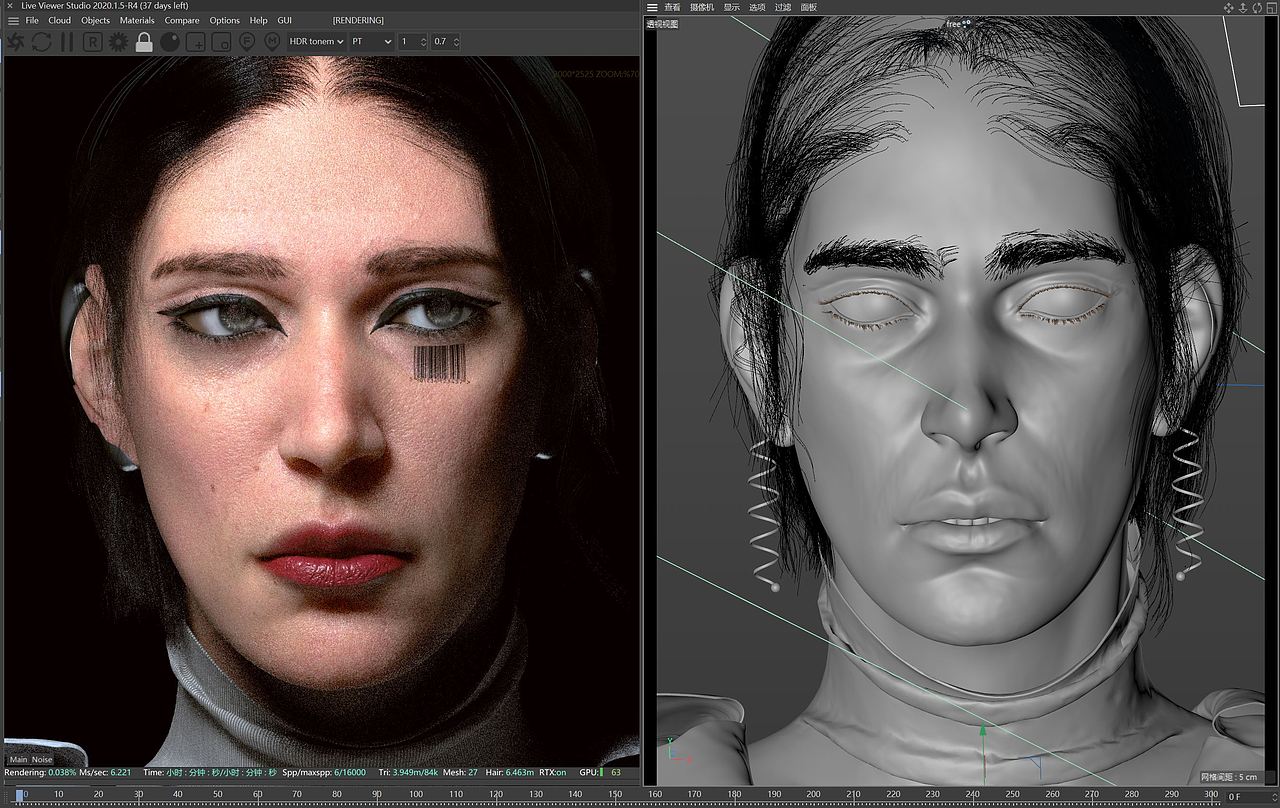Activate the pick material M pin icon
1280x808 pixels.
[272, 42]
